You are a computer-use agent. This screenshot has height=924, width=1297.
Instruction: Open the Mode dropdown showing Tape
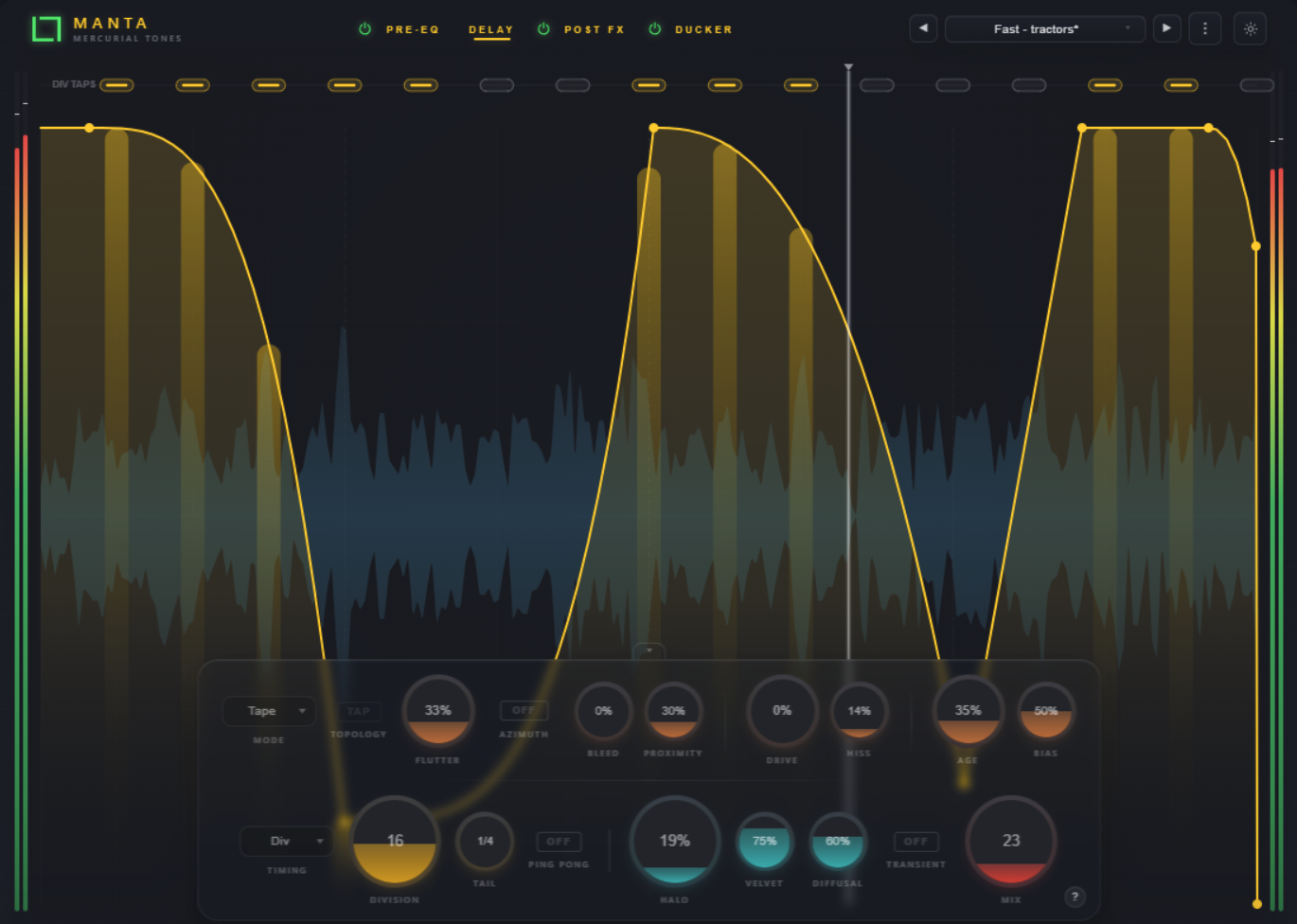pyautogui.click(x=269, y=711)
